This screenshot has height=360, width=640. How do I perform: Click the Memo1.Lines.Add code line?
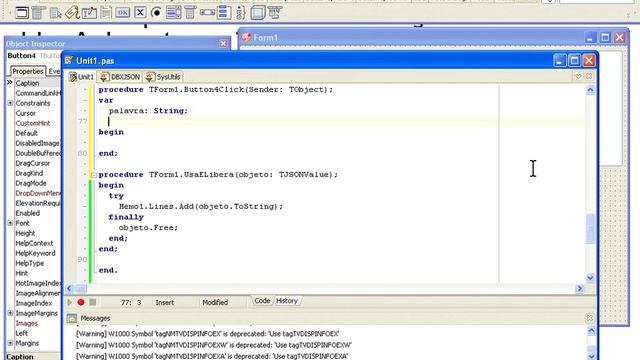[x=201, y=207]
